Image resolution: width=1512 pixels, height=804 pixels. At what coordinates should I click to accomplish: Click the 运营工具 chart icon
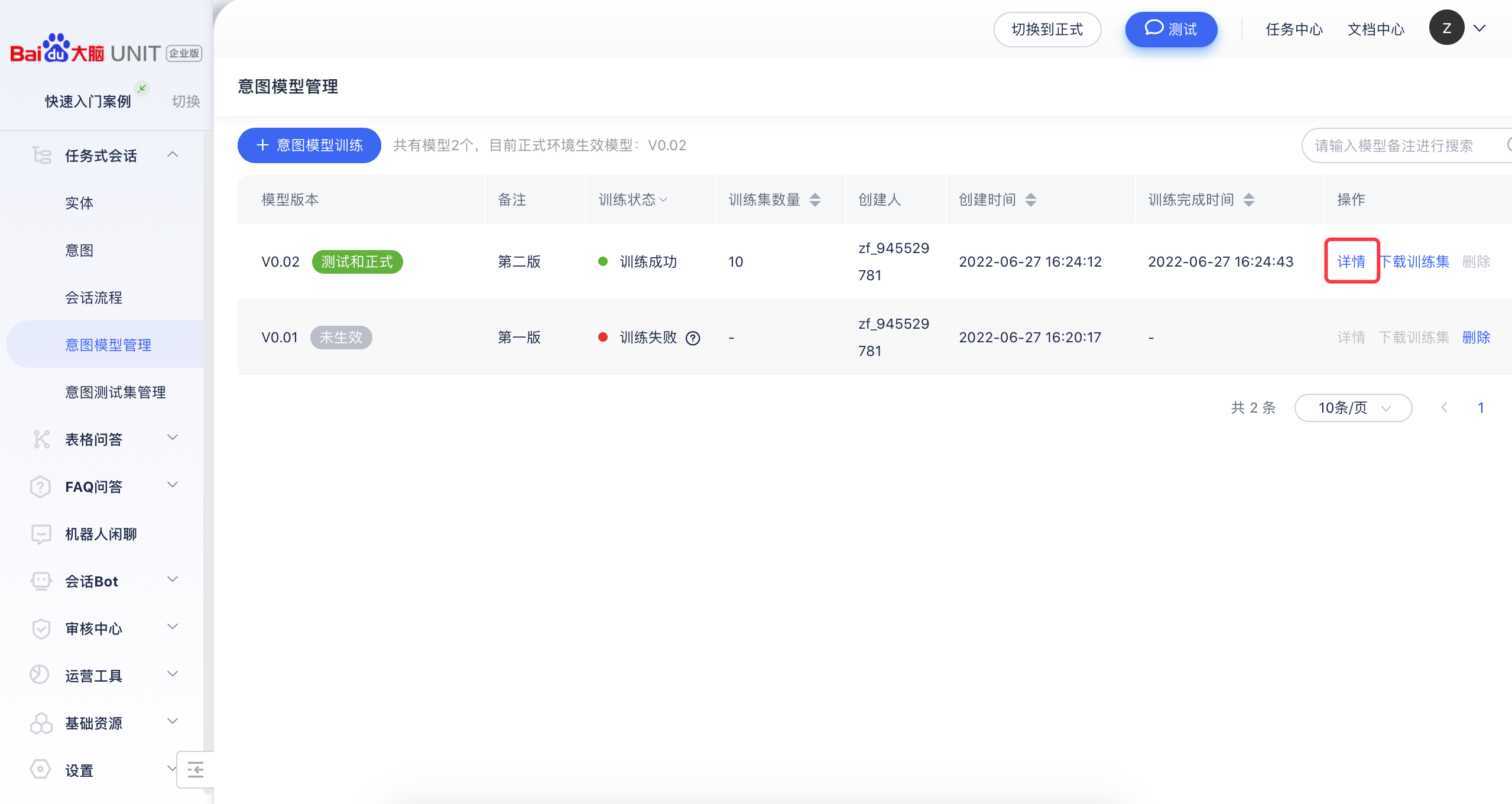[x=40, y=675]
